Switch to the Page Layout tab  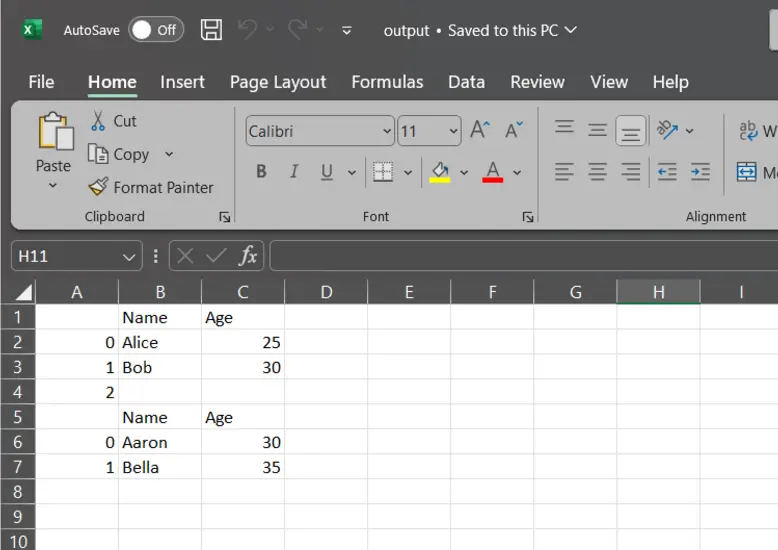pos(278,82)
